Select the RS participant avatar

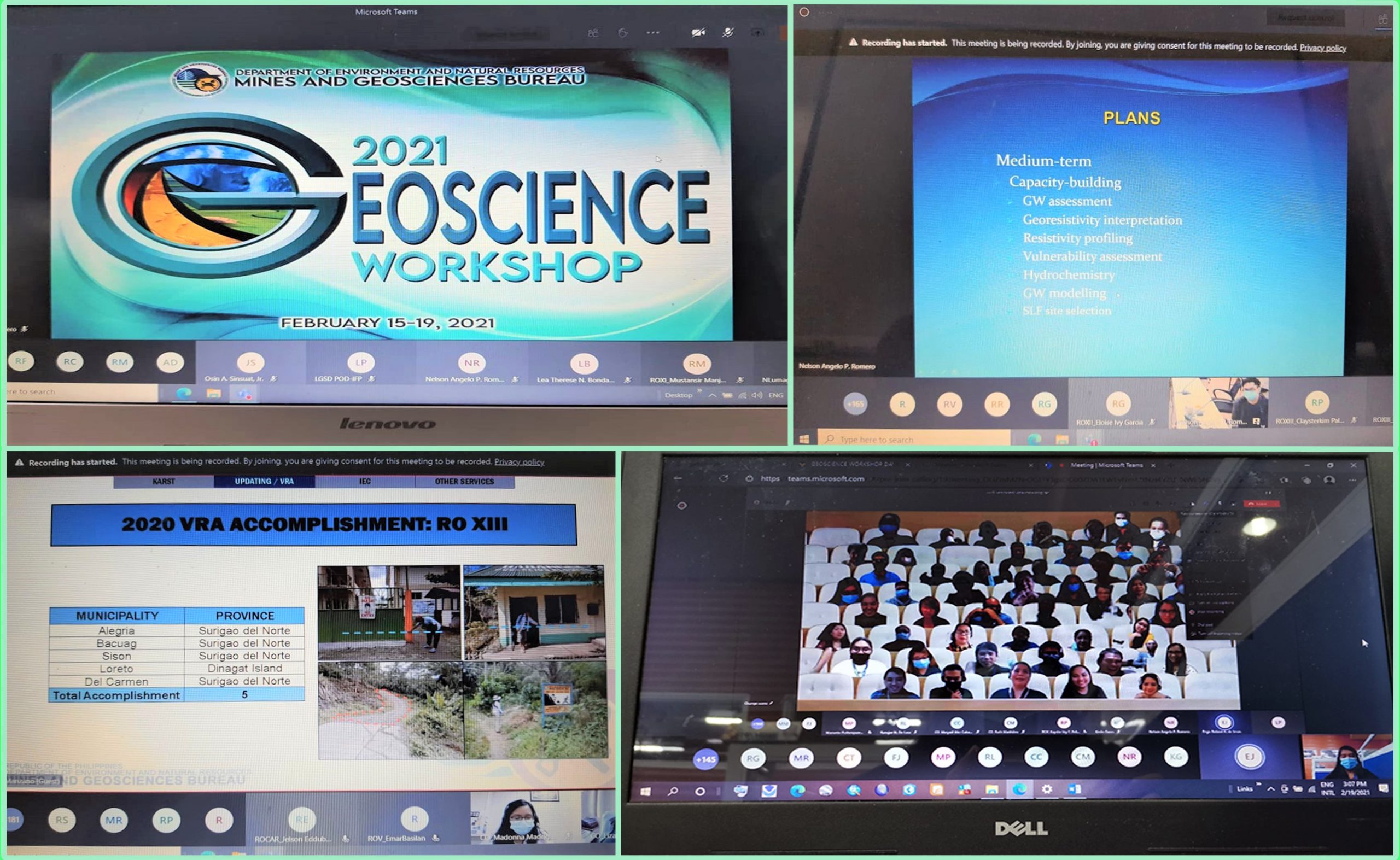click(61, 820)
